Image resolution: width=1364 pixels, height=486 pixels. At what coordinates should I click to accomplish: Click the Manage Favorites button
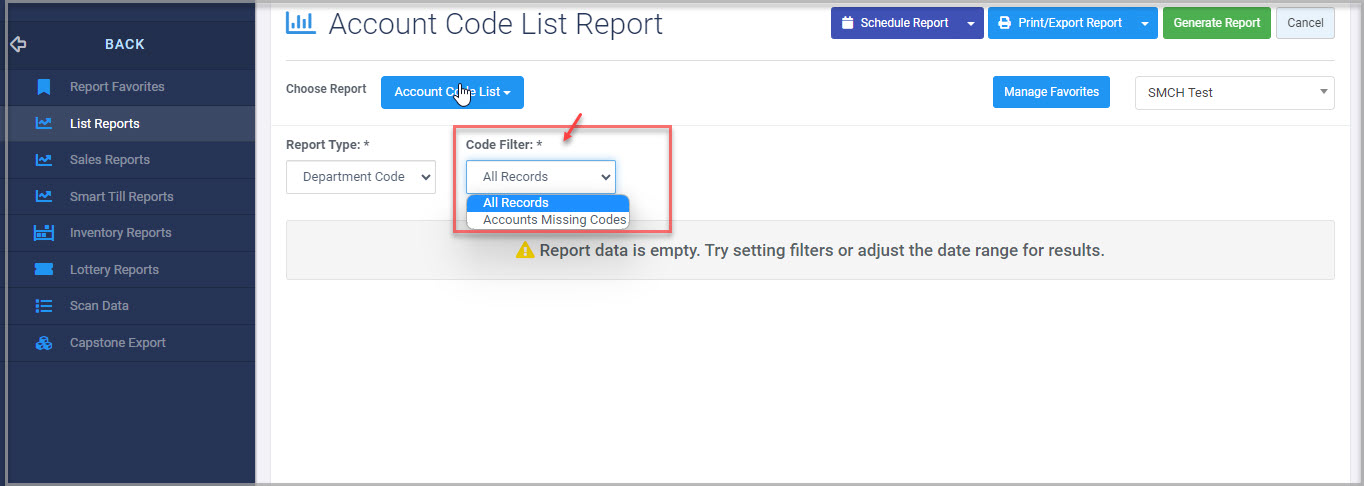(x=1051, y=92)
